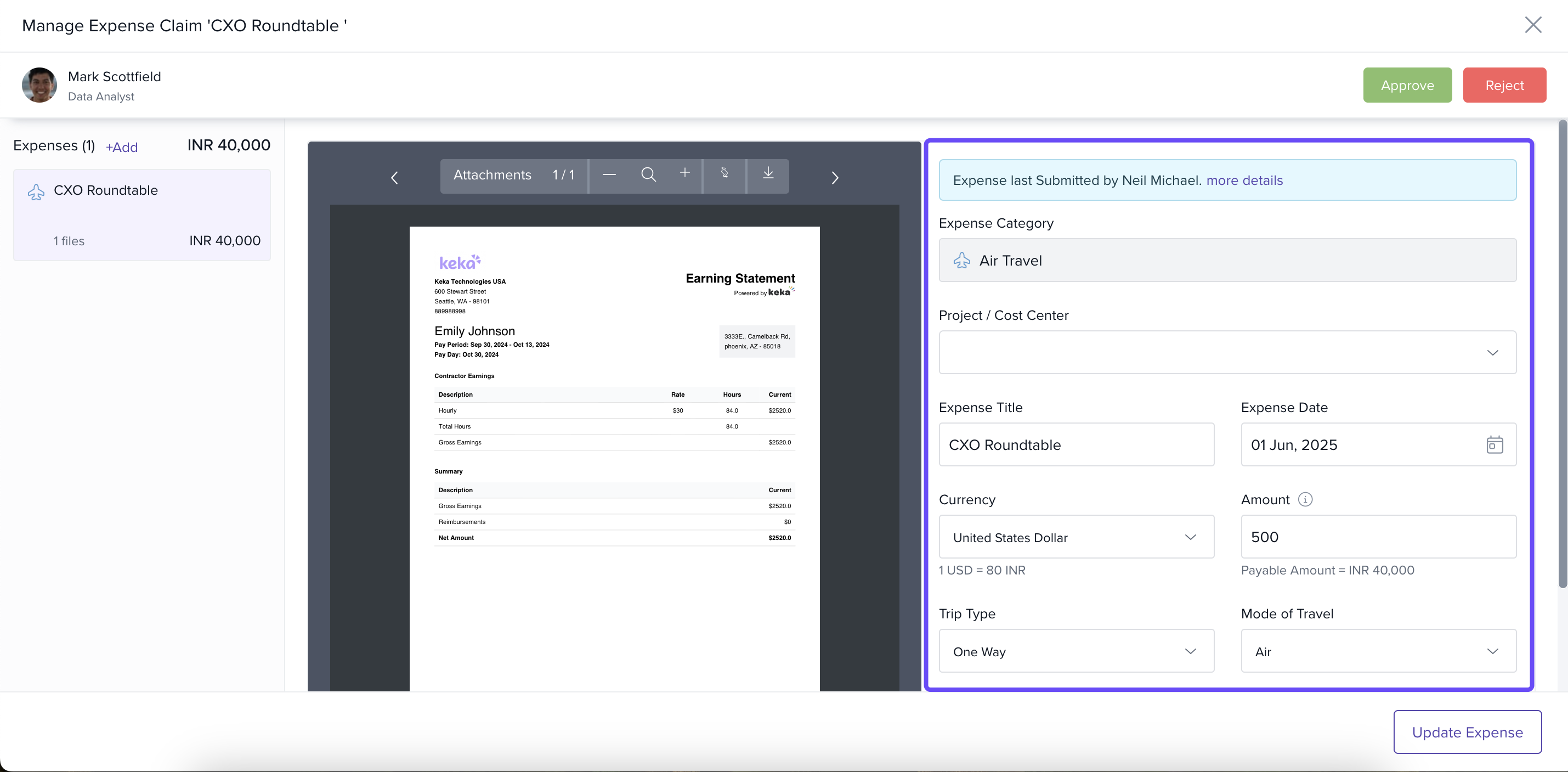Download the attached file

pyautogui.click(x=768, y=173)
